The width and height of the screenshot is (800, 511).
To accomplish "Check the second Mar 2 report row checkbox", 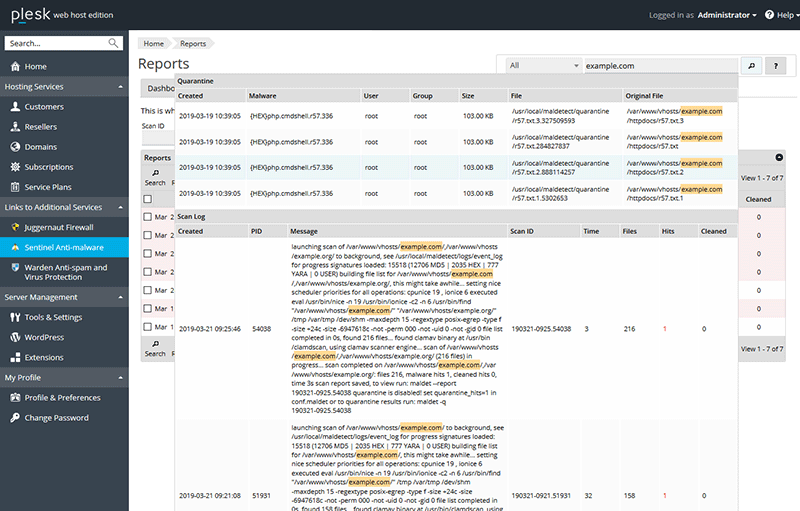I will (147, 235).
